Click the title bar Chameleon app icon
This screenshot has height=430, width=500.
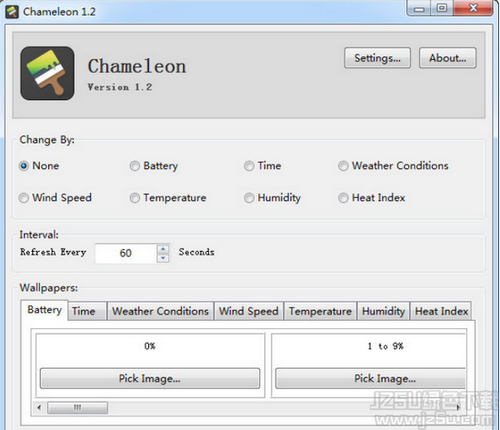pyautogui.click(x=12, y=12)
